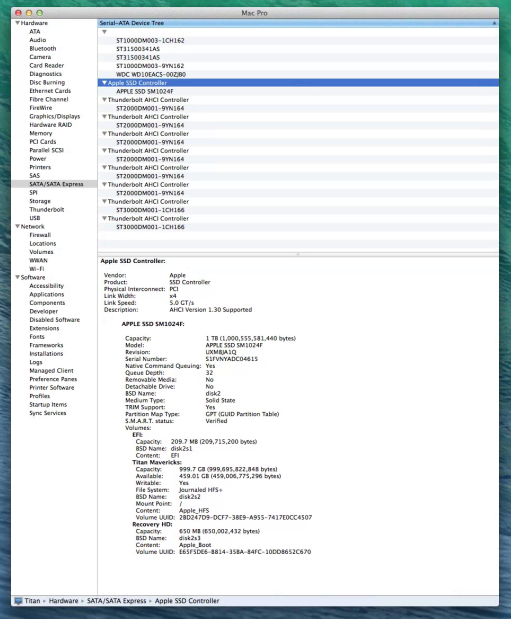Select PCI Cards in the sidebar
Screen dimensions: 511x619
(43, 142)
